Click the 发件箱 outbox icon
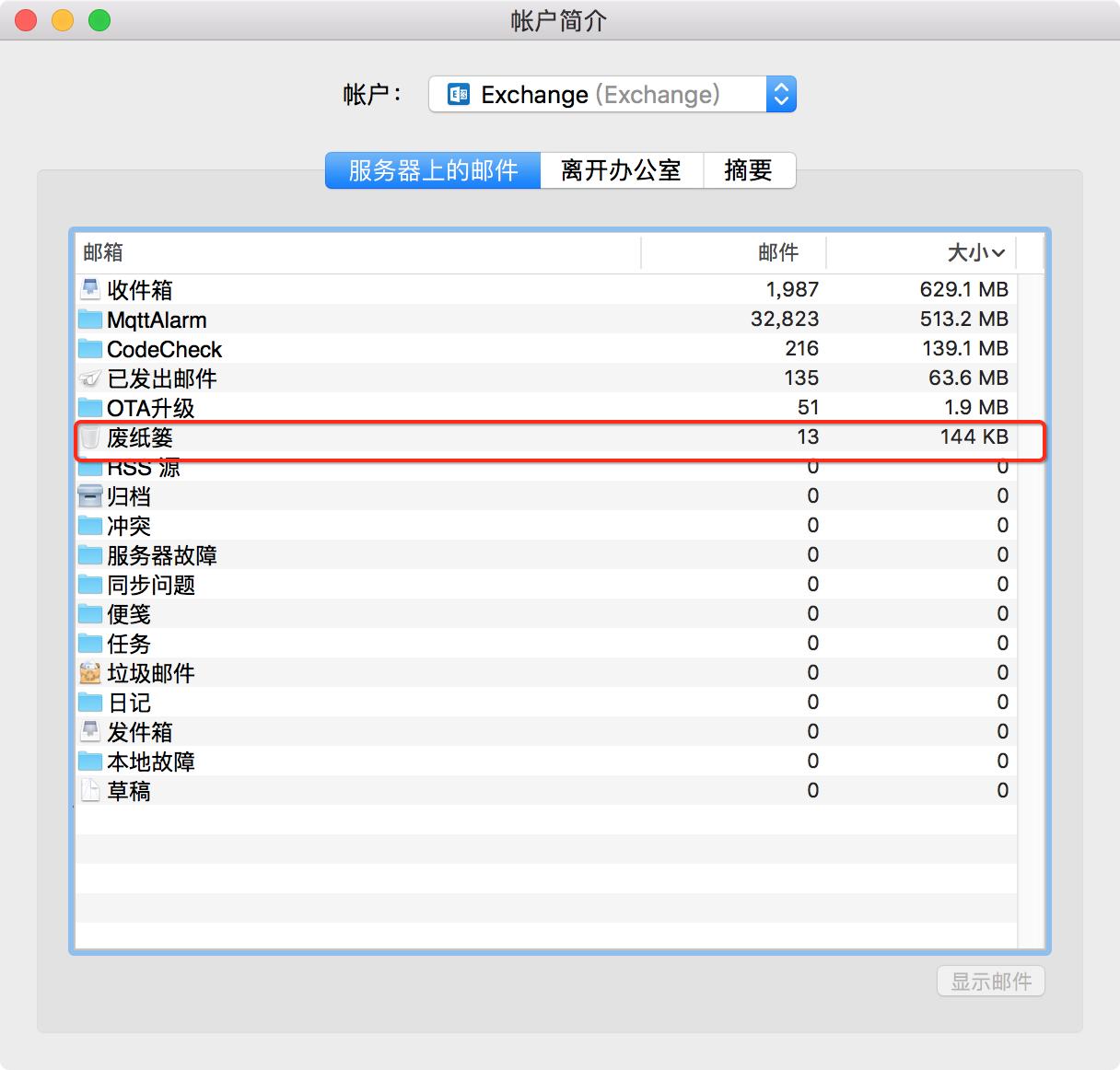Viewport: 1120px width, 1070px height. click(89, 730)
